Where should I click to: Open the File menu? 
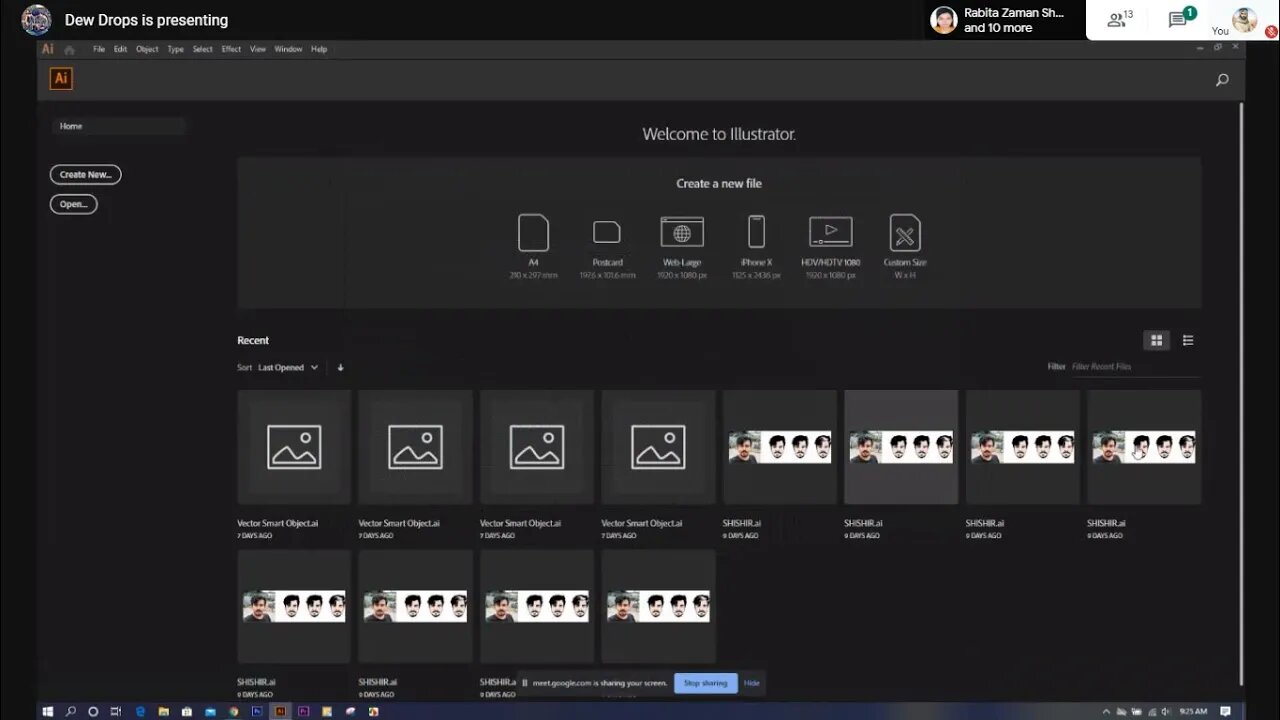99,49
